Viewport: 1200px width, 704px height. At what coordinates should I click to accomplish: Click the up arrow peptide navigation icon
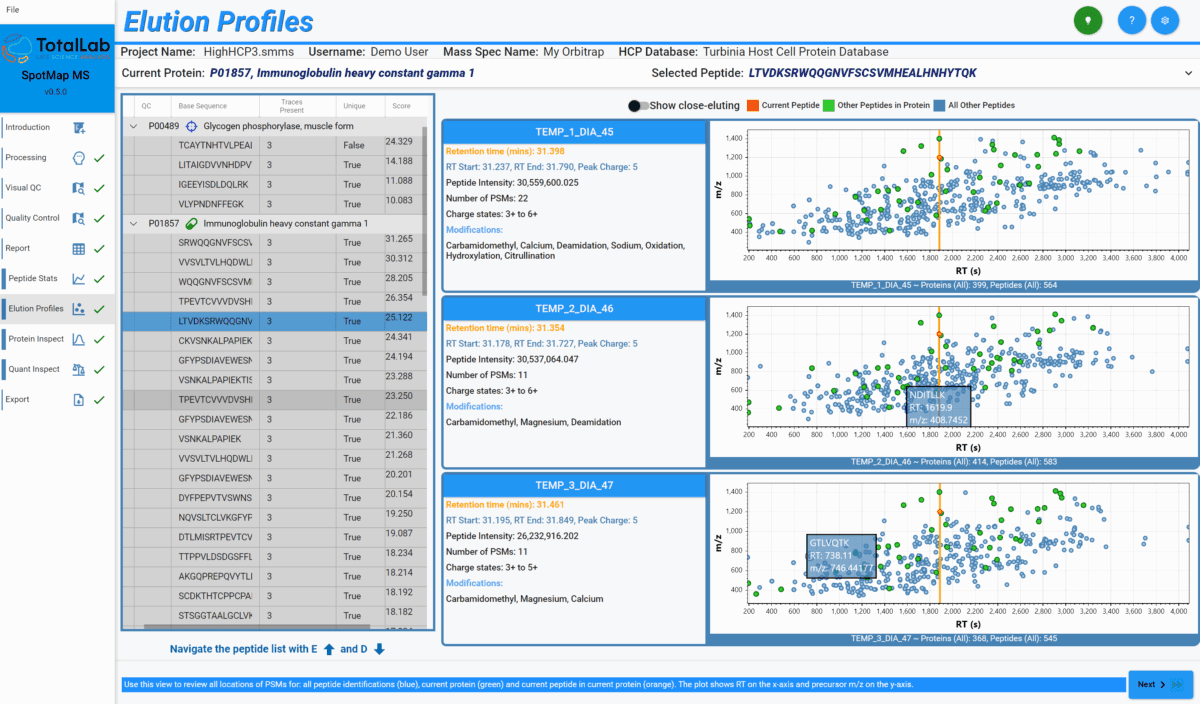(x=328, y=650)
